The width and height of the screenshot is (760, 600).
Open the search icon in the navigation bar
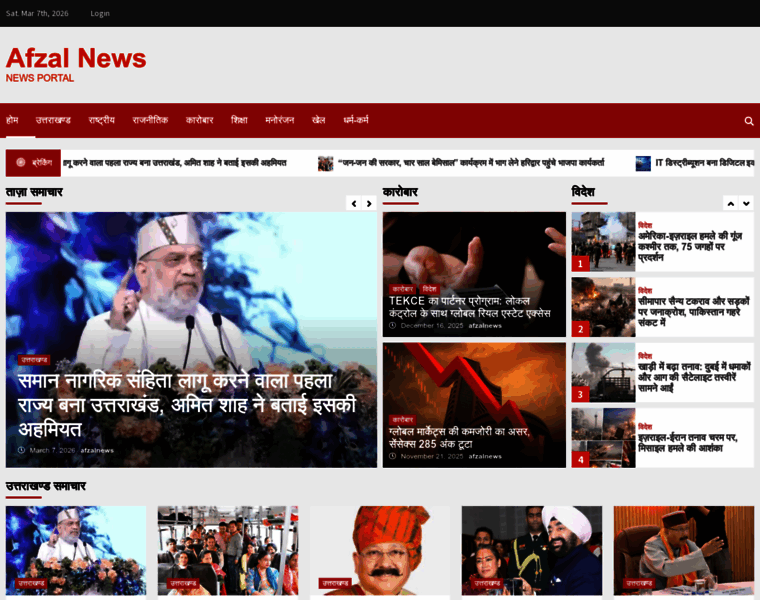coord(748,121)
